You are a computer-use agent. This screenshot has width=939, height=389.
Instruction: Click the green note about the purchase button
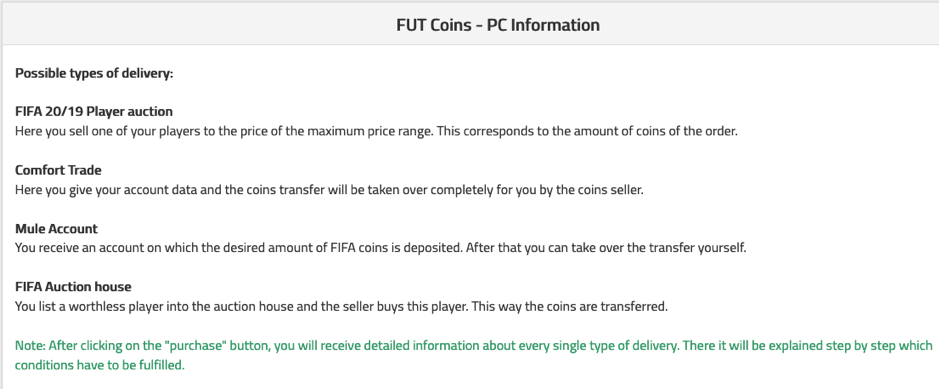pyautogui.click(x=473, y=355)
